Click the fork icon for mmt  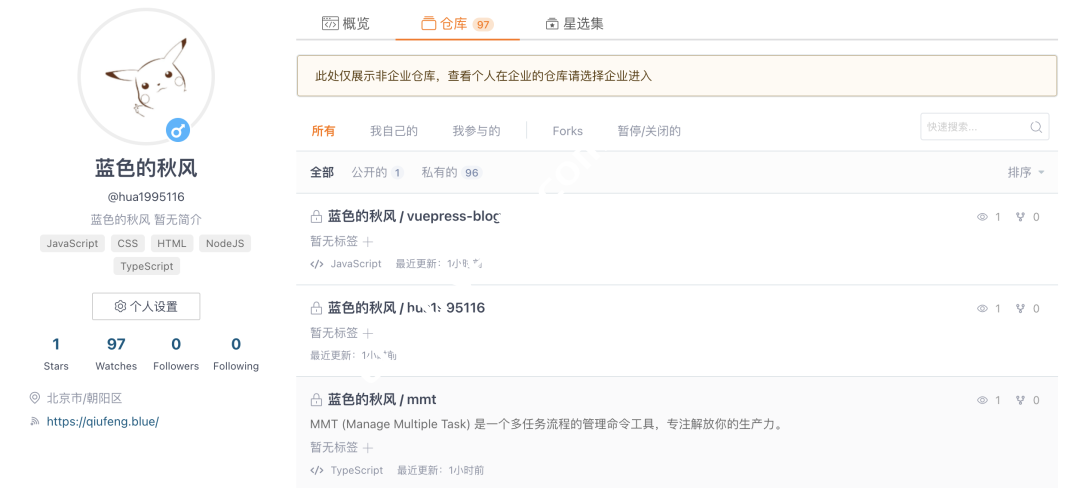click(1020, 400)
